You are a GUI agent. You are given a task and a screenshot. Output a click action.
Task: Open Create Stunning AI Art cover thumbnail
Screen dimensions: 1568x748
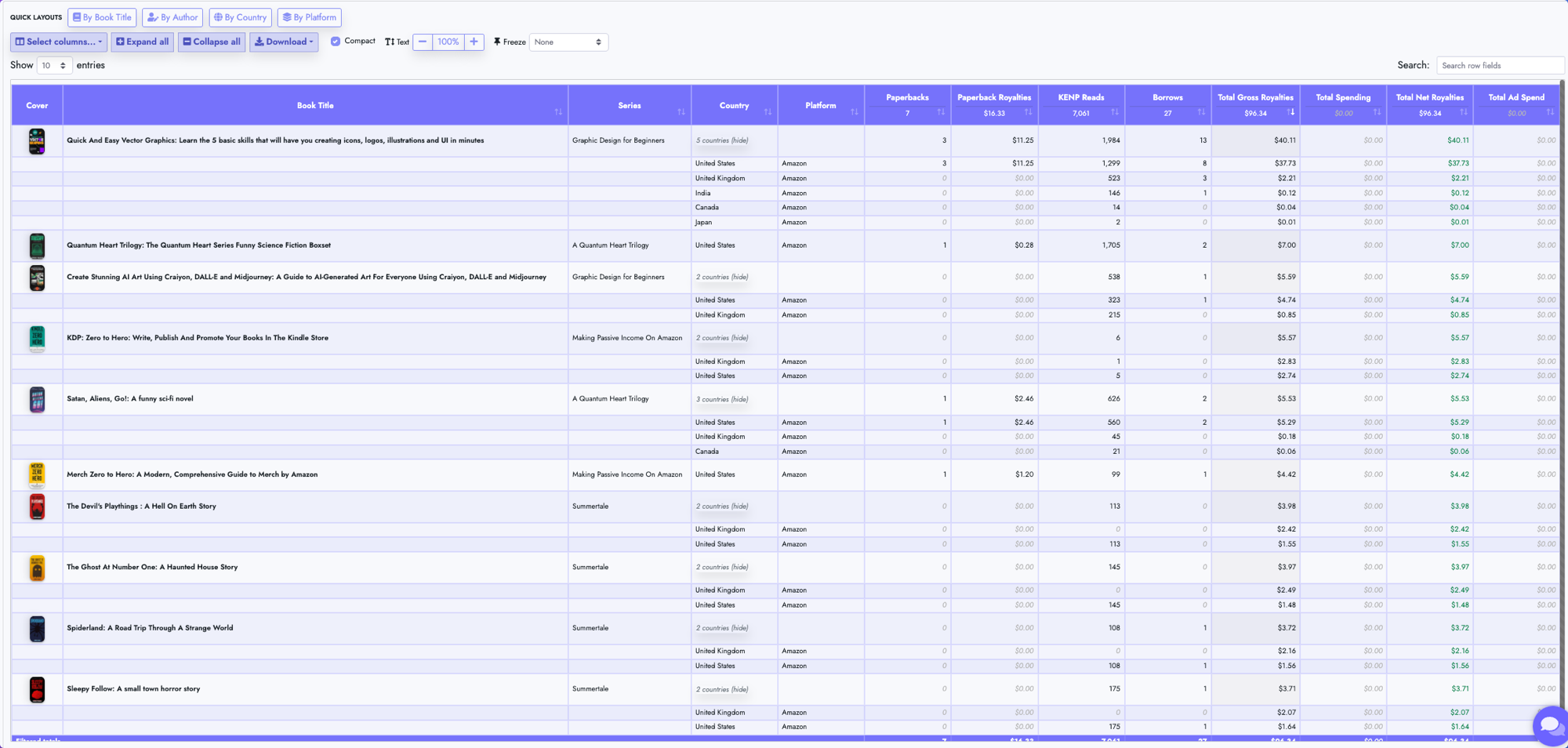pyautogui.click(x=37, y=278)
